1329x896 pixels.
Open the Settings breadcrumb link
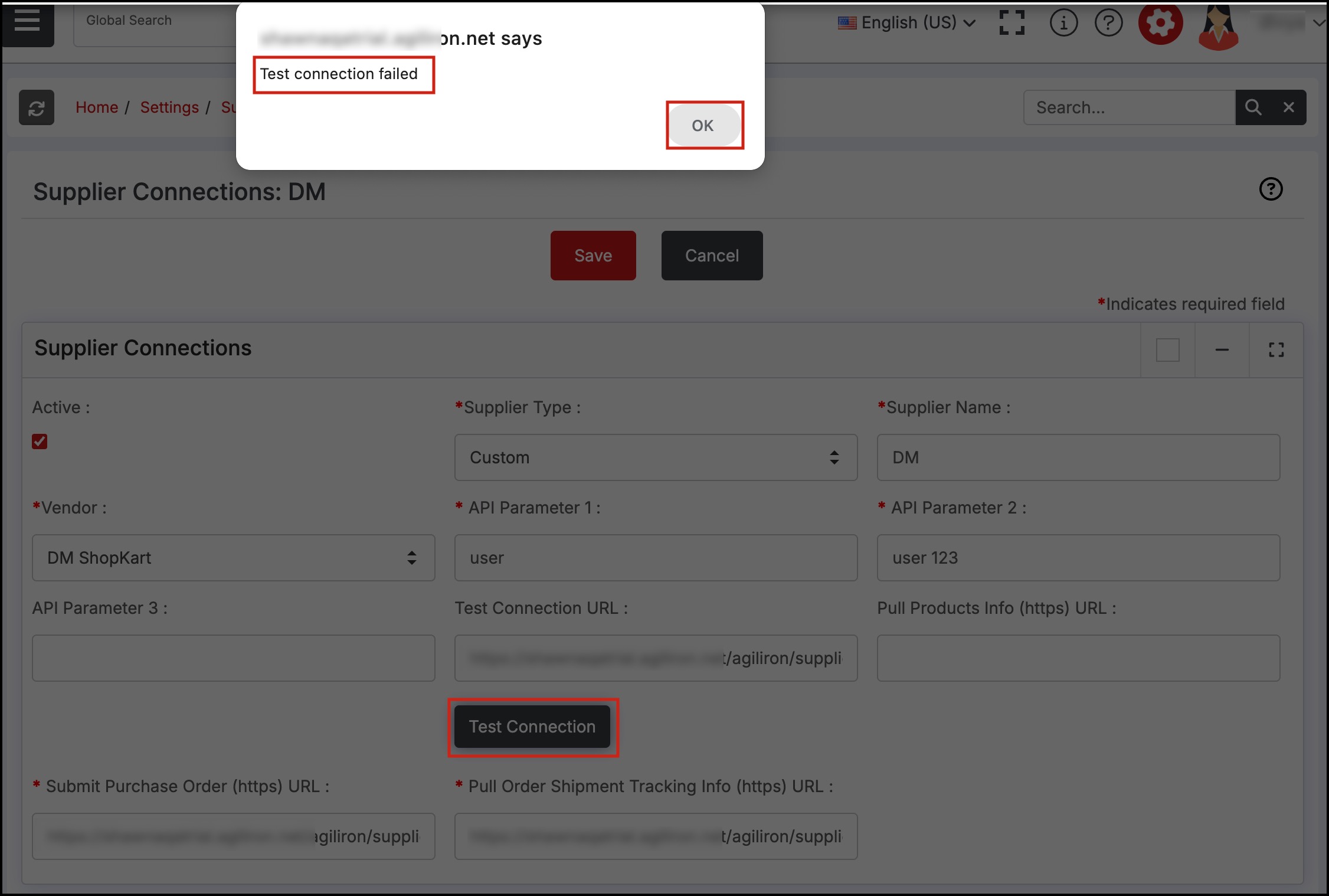tap(169, 107)
